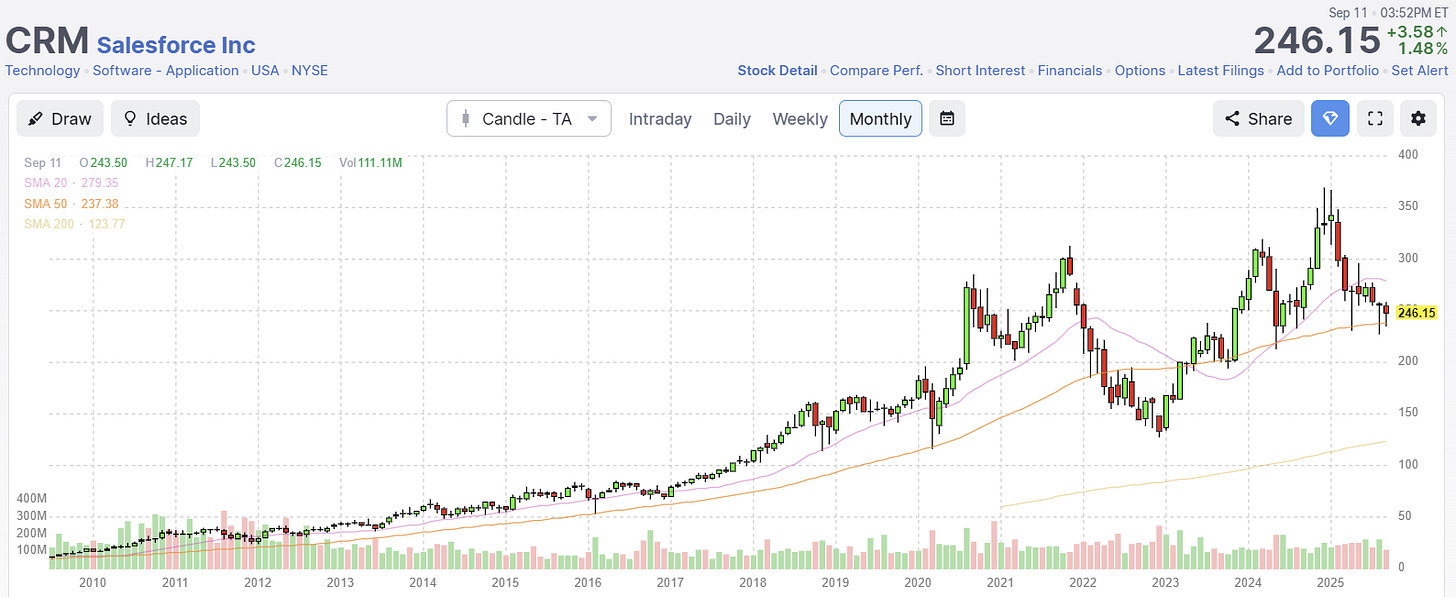
Task: Open the Salesforce Inc company link
Action: tap(176, 45)
